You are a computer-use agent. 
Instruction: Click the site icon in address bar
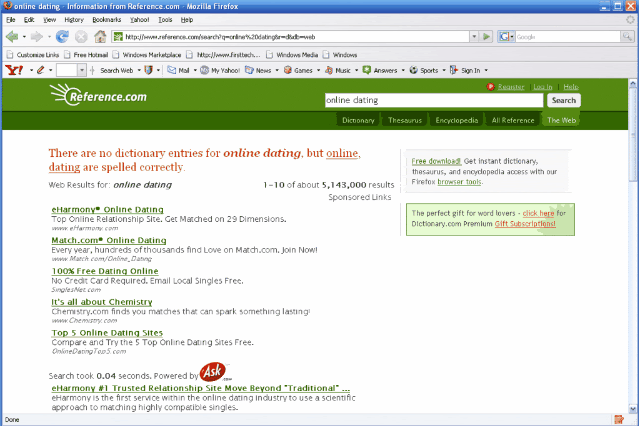coord(118,37)
